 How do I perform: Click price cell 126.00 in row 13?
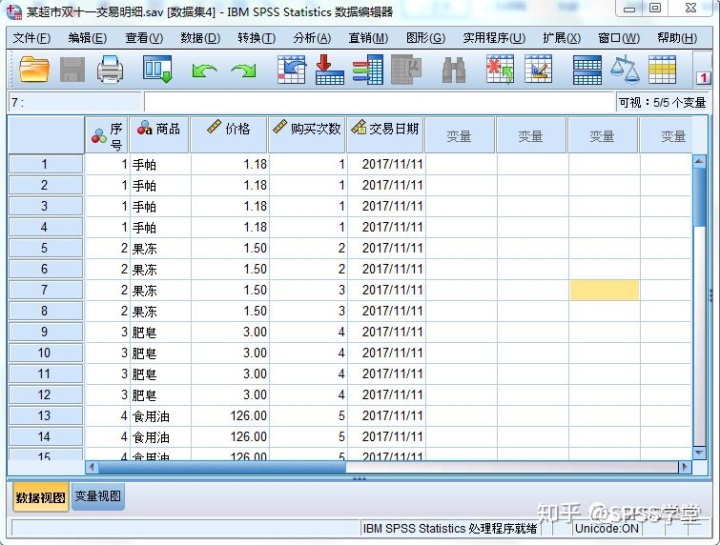[x=229, y=416]
